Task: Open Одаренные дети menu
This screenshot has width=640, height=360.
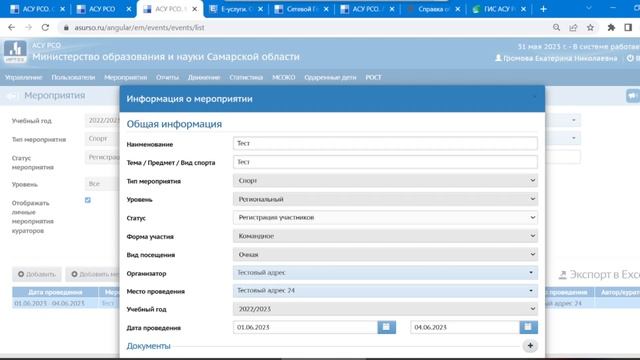Action: click(330, 77)
